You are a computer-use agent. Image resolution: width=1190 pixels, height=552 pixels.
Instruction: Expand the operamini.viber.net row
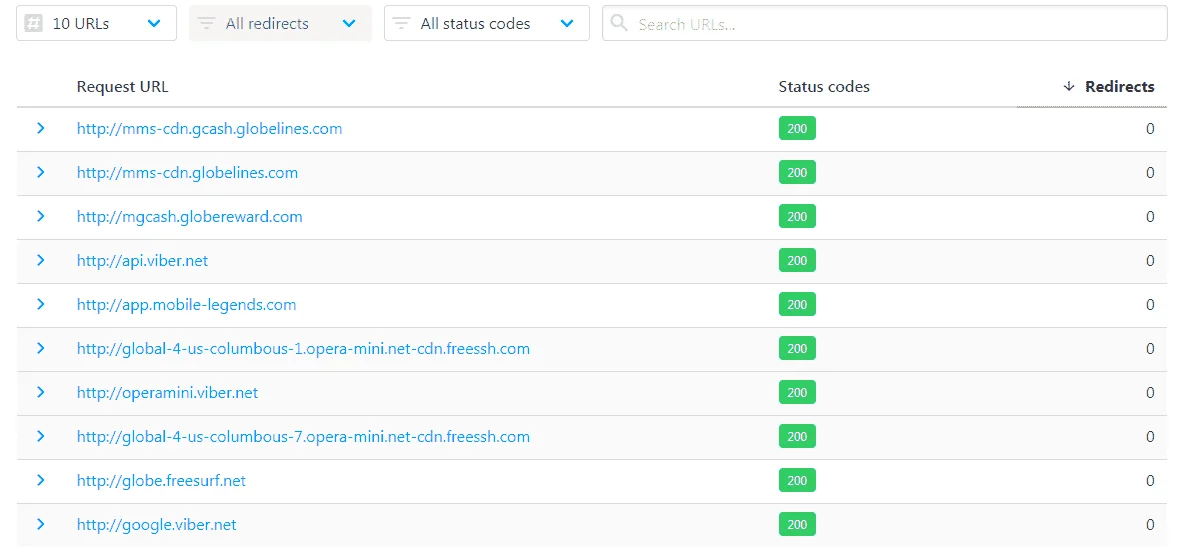pyautogui.click(x=41, y=393)
